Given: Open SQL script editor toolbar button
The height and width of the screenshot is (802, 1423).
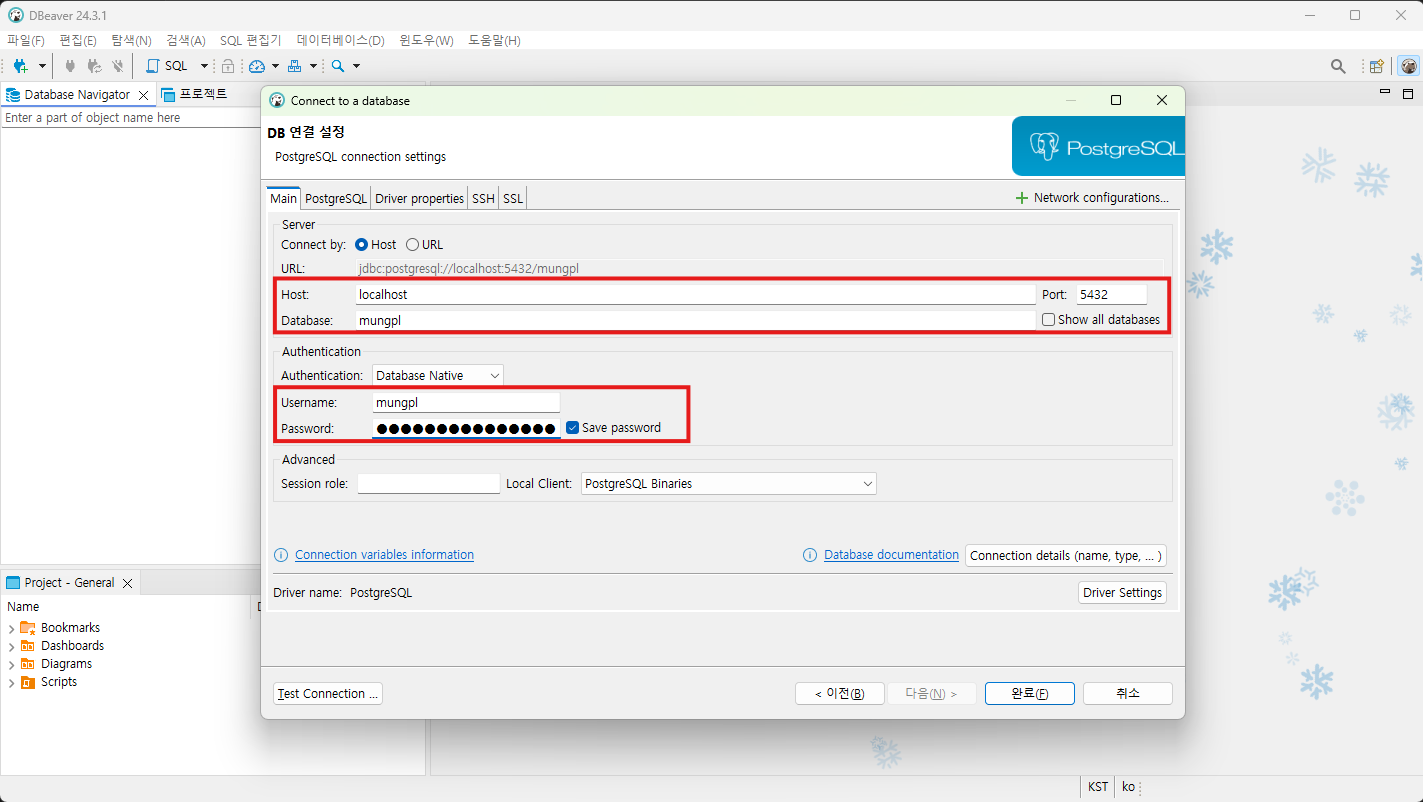Looking at the screenshot, I should [x=166, y=66].
